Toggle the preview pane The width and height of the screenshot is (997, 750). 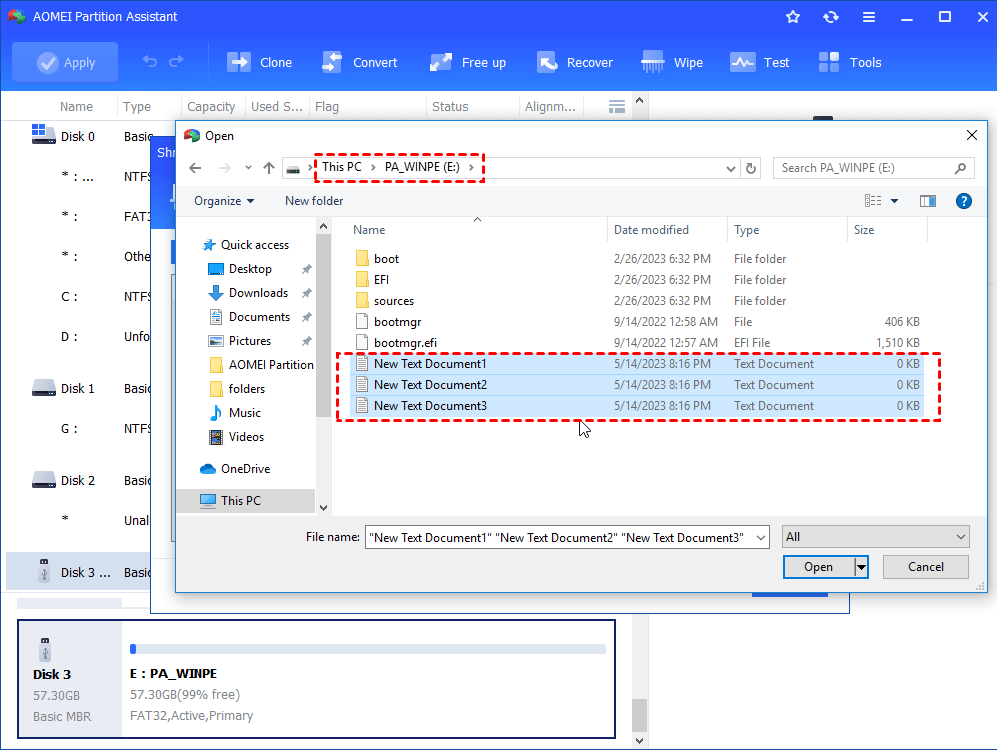[x=928, y=201]
